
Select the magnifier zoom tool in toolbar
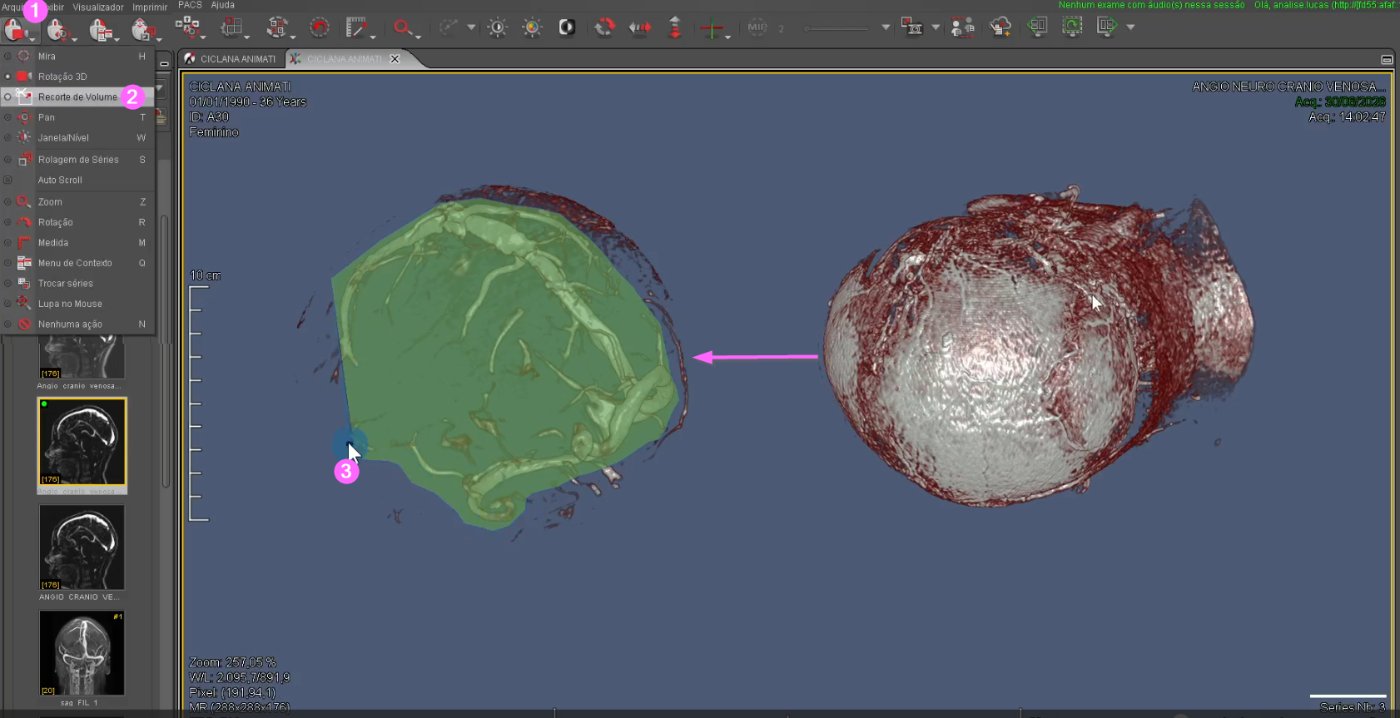401,27
